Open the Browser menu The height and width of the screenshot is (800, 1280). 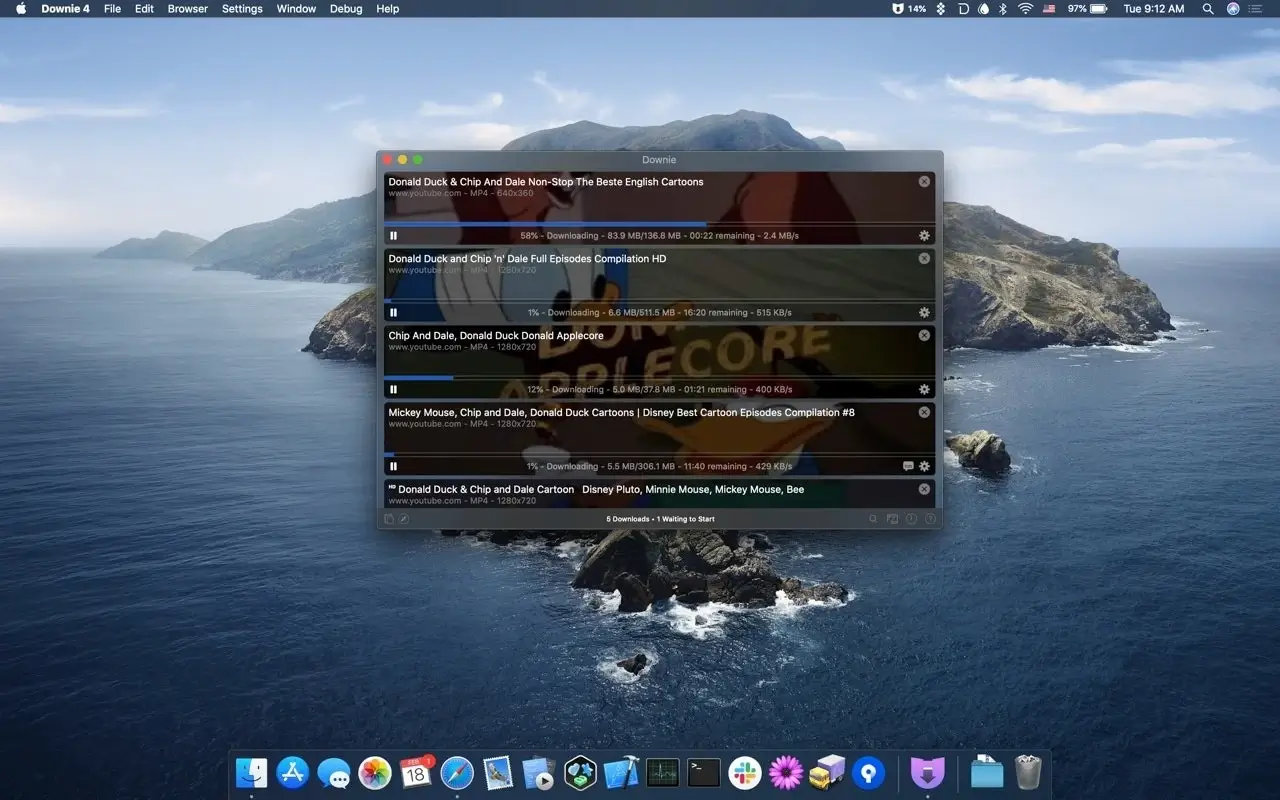pyautogui.click(x=187, y=9)
